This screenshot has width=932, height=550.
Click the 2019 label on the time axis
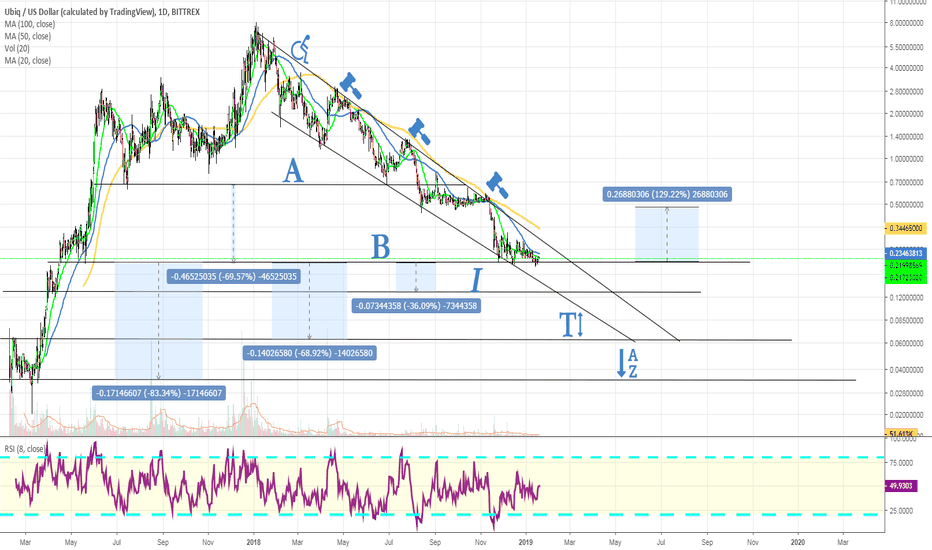pos(526,542)
